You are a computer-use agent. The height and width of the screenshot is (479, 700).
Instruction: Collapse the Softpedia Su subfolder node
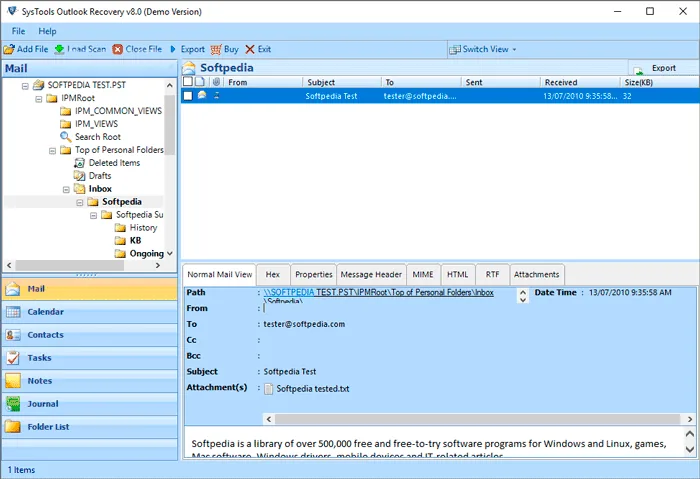tap(93, 215)
